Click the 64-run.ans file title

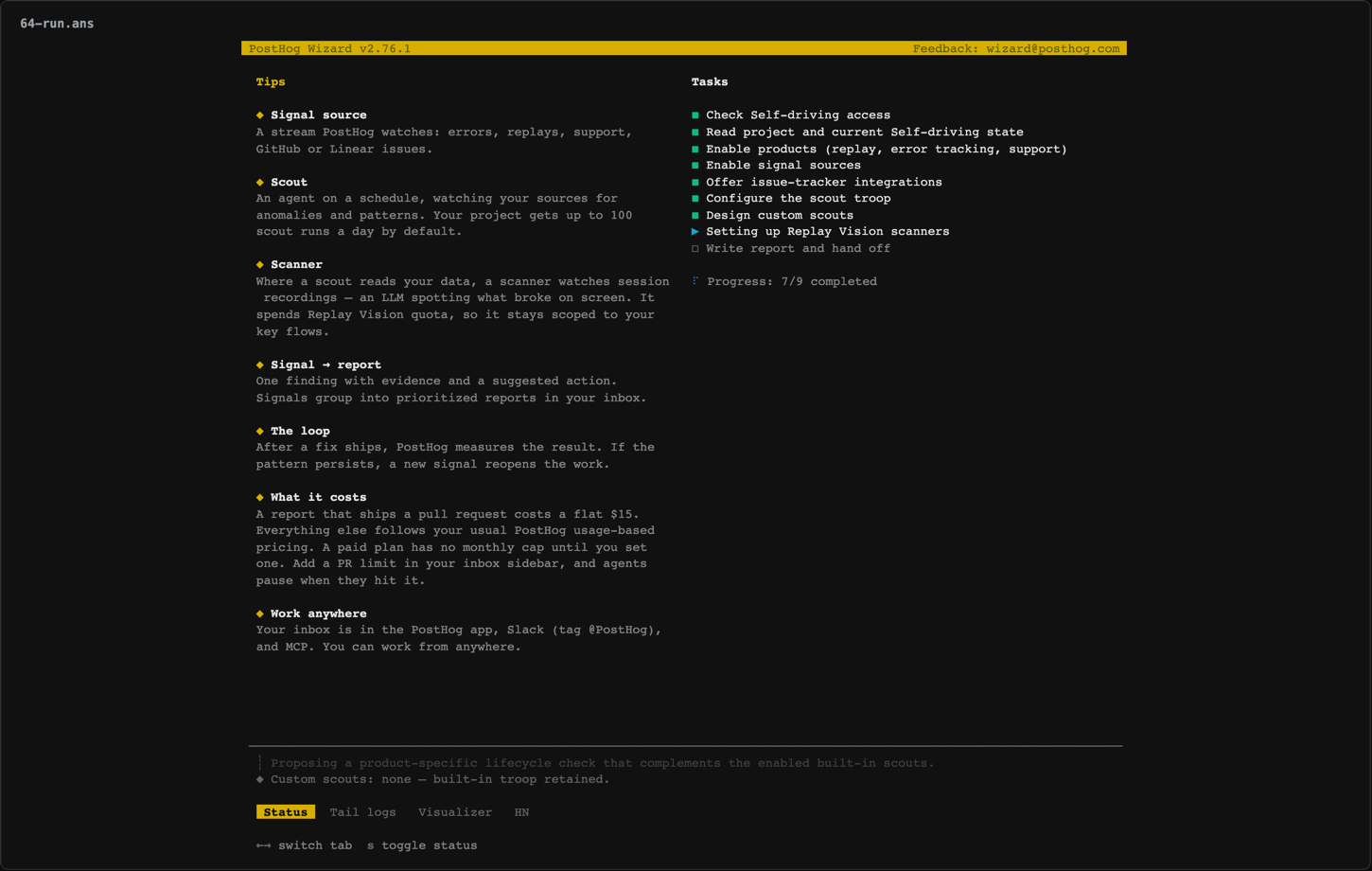point(57,24)
